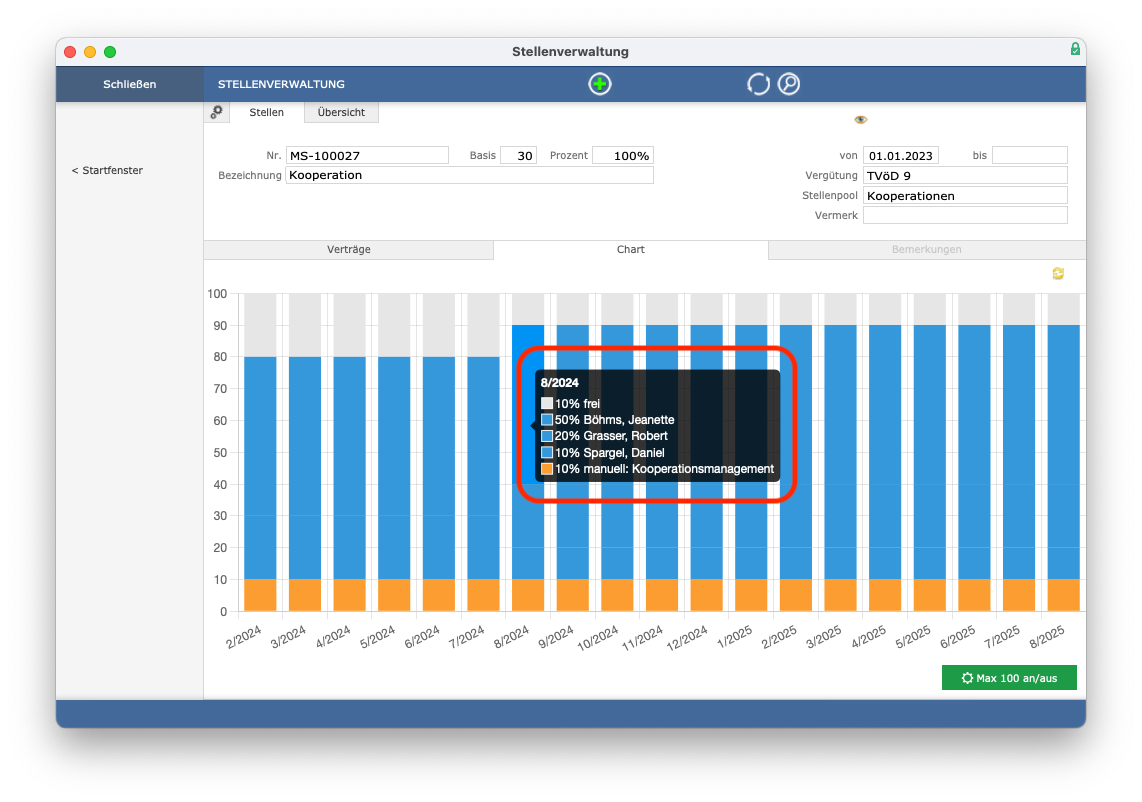Open the Verträge tab
Viewport: 1142px width, 802px height.
[x=348, y=249]
